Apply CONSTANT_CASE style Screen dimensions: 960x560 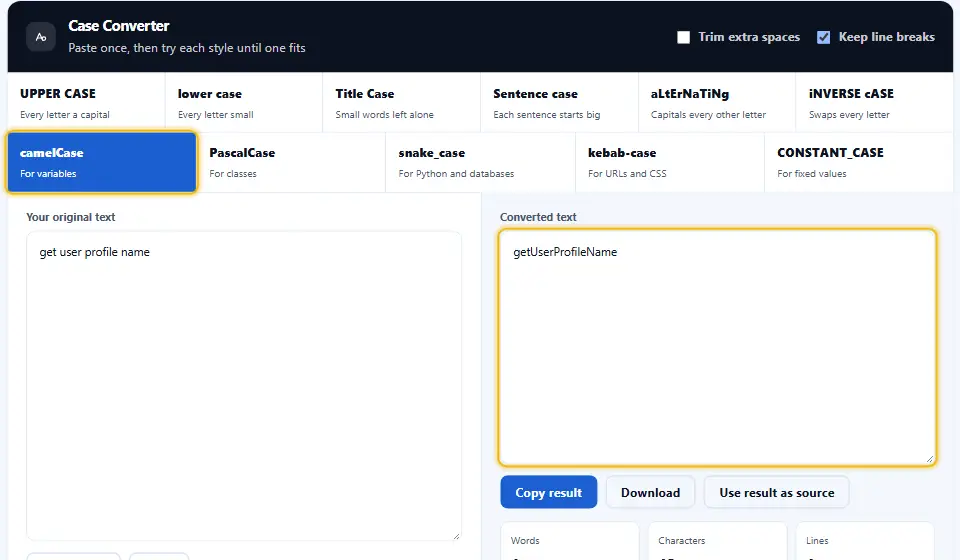click(859, 162)
